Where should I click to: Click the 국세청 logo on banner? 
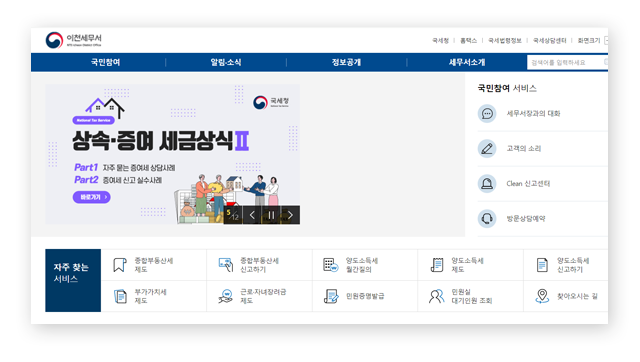(271, 102)
